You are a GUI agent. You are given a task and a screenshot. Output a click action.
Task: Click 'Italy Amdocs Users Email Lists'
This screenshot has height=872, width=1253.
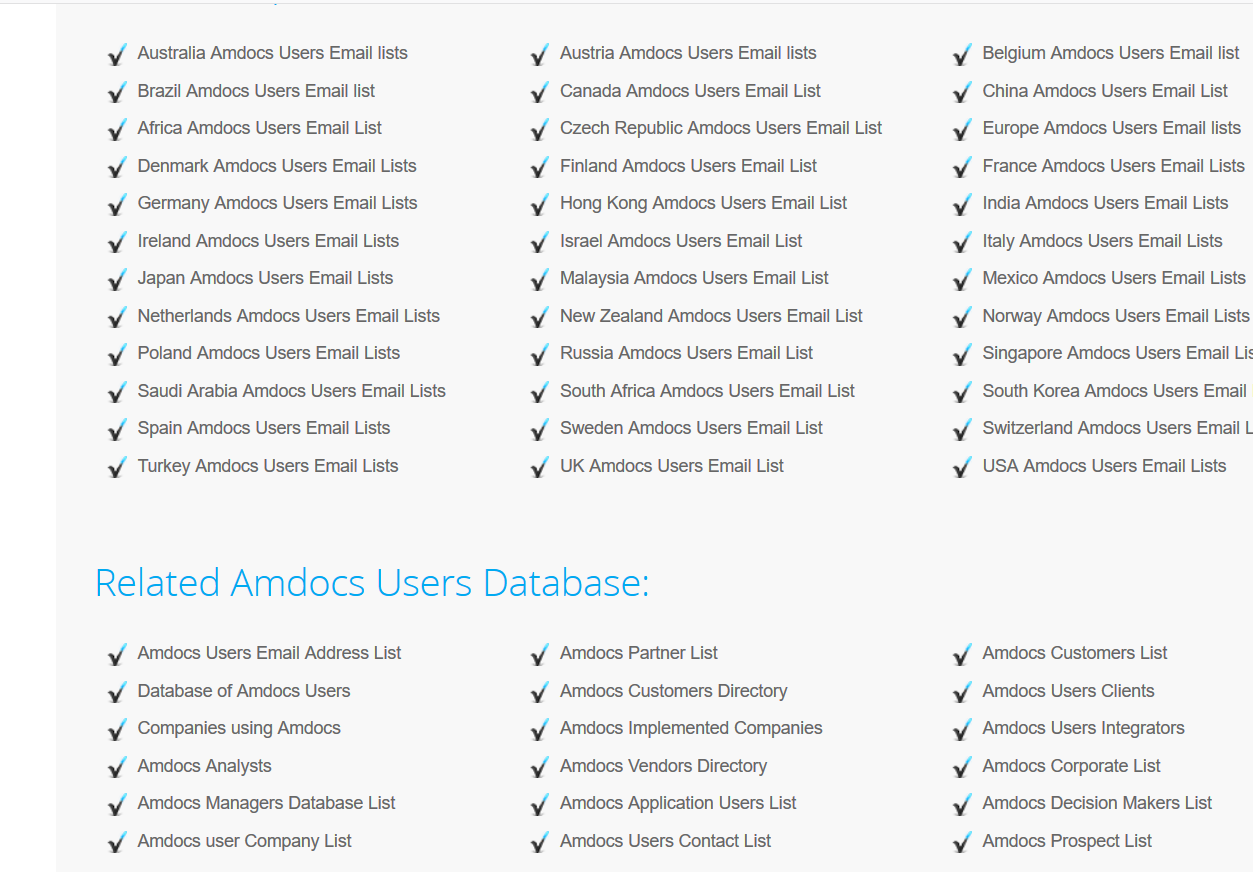tap(1102, 241)
